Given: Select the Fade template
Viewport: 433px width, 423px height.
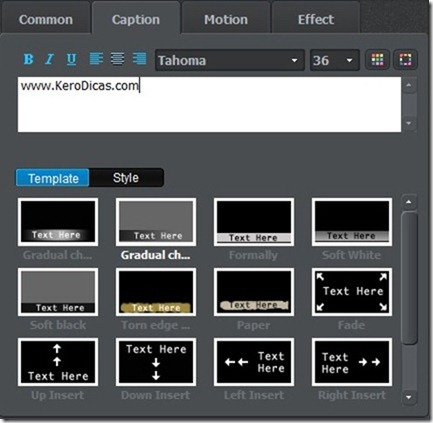Looking at the screenshot, I should (352, 292).
